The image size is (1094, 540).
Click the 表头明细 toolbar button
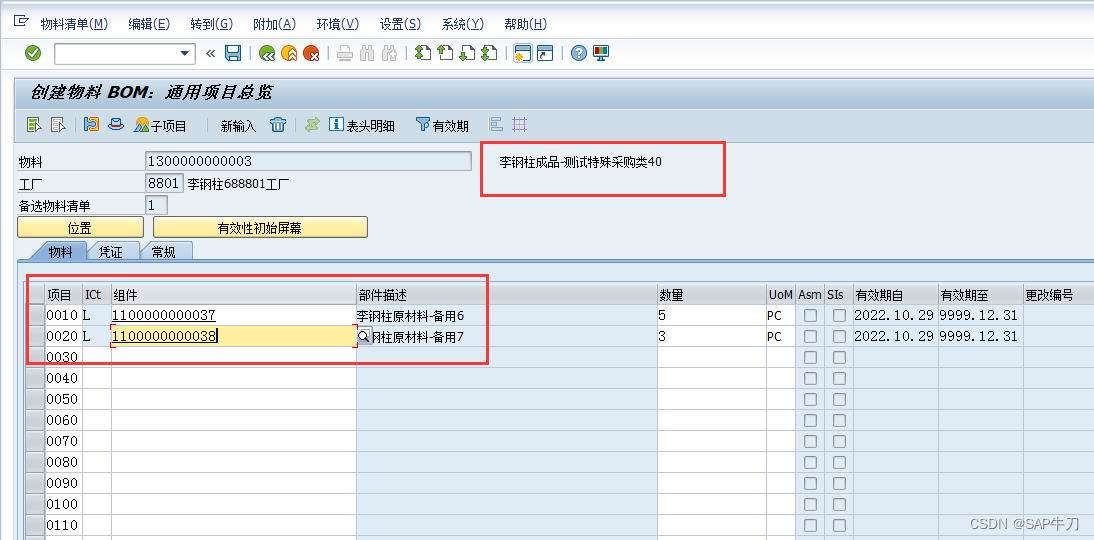362,126
